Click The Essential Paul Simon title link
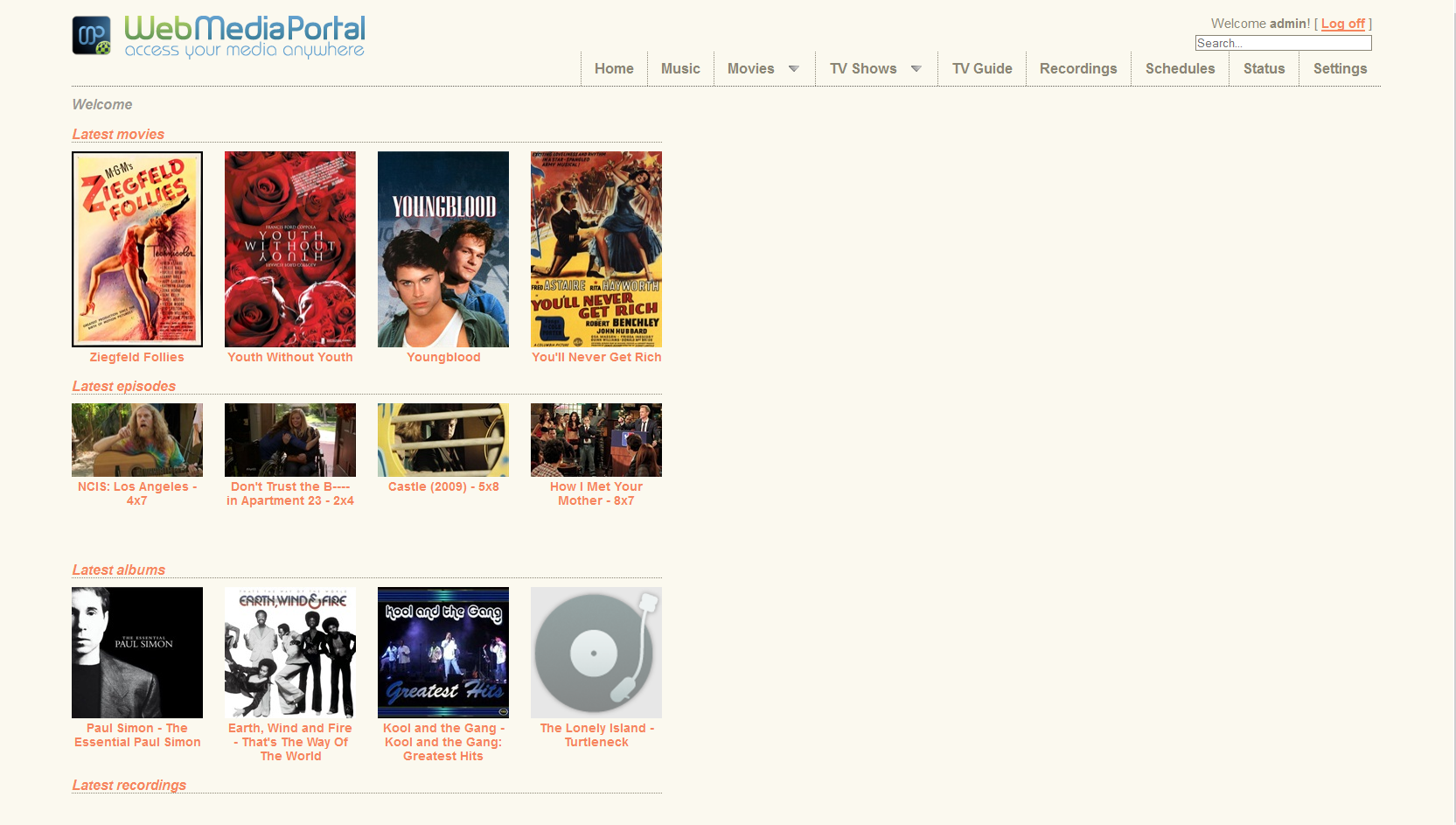 coord(137,735)
